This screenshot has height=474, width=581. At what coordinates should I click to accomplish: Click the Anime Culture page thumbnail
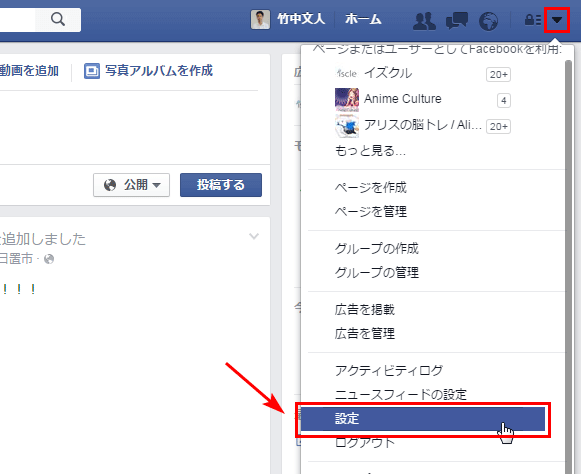[x=347, y=99]
